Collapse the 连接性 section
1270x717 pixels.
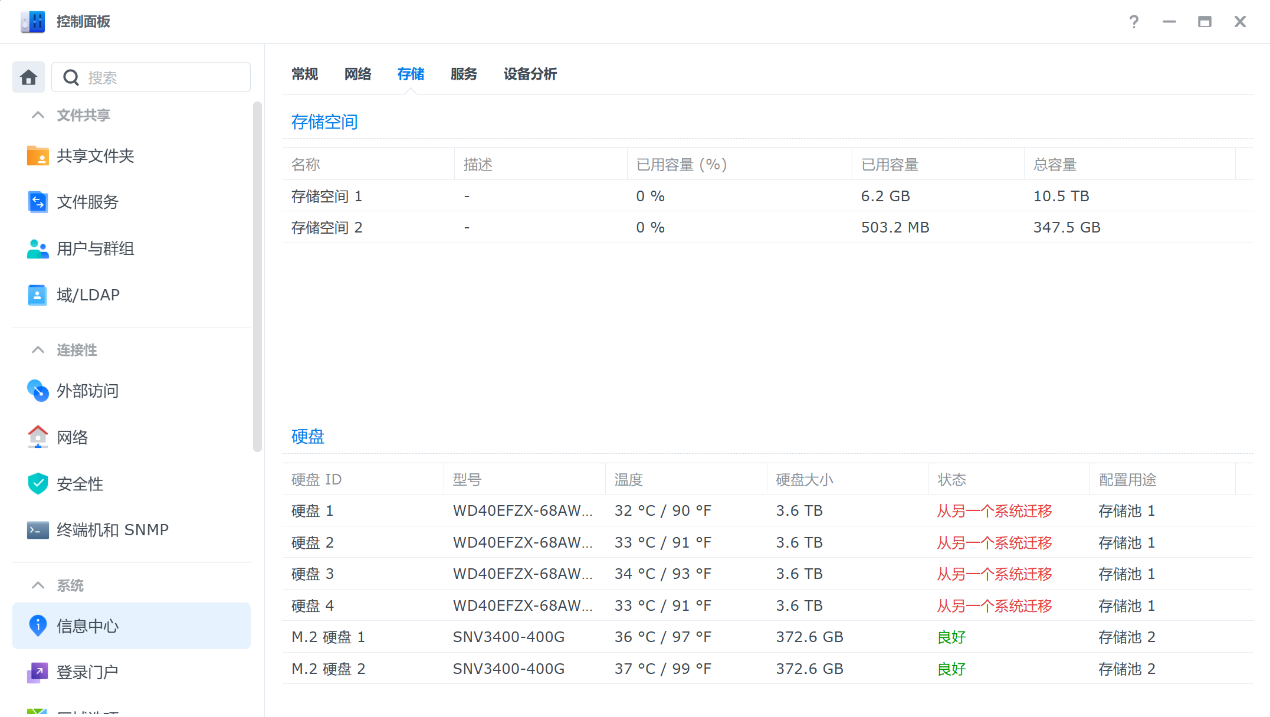coord(38,350)
